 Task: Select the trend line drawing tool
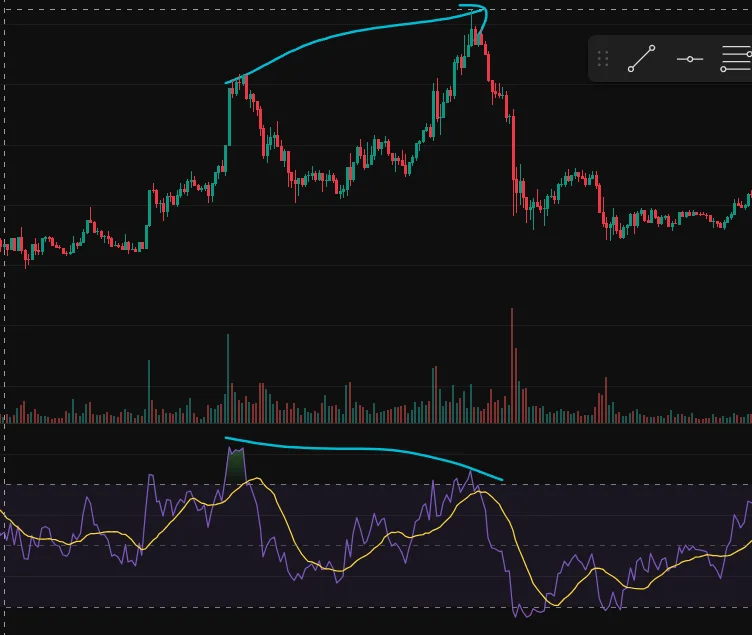pyautogui.click(x=641, y=59)
